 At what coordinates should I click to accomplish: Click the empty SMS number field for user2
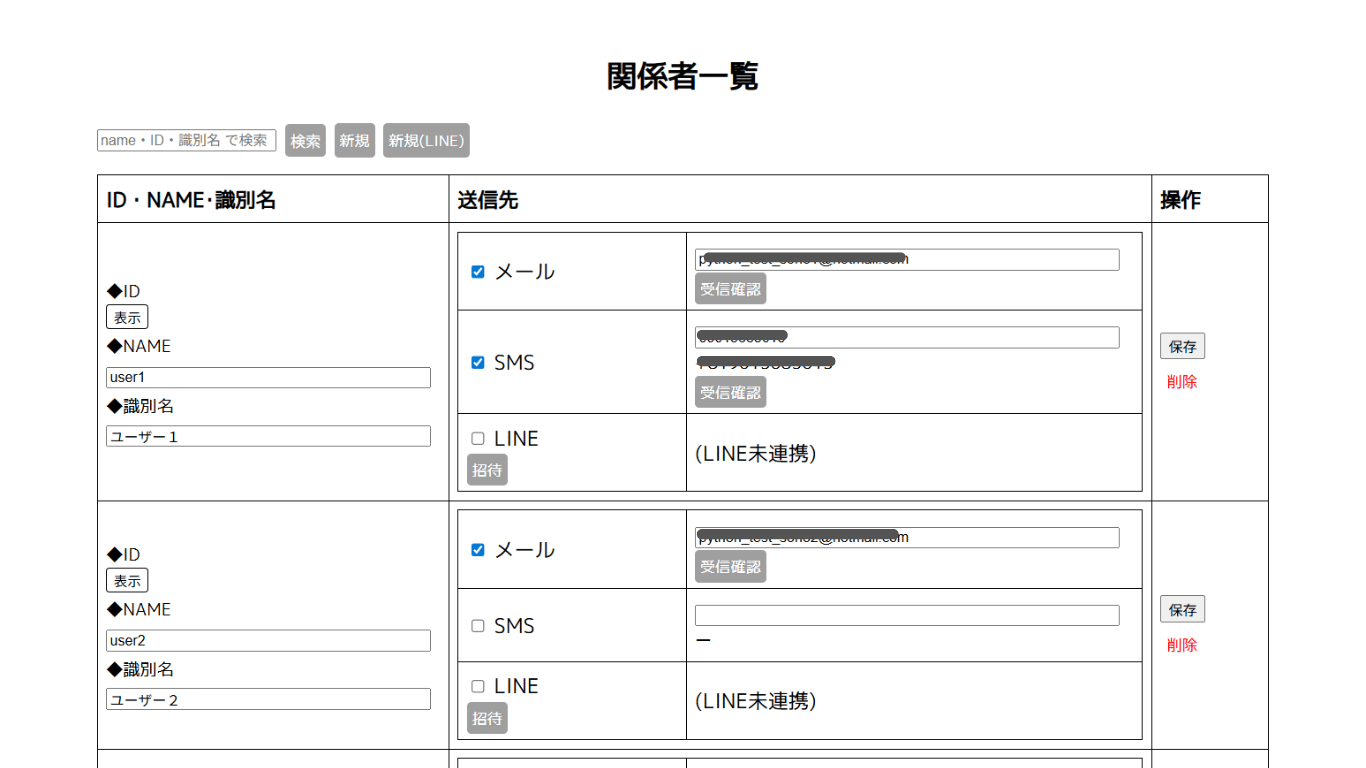906,616
